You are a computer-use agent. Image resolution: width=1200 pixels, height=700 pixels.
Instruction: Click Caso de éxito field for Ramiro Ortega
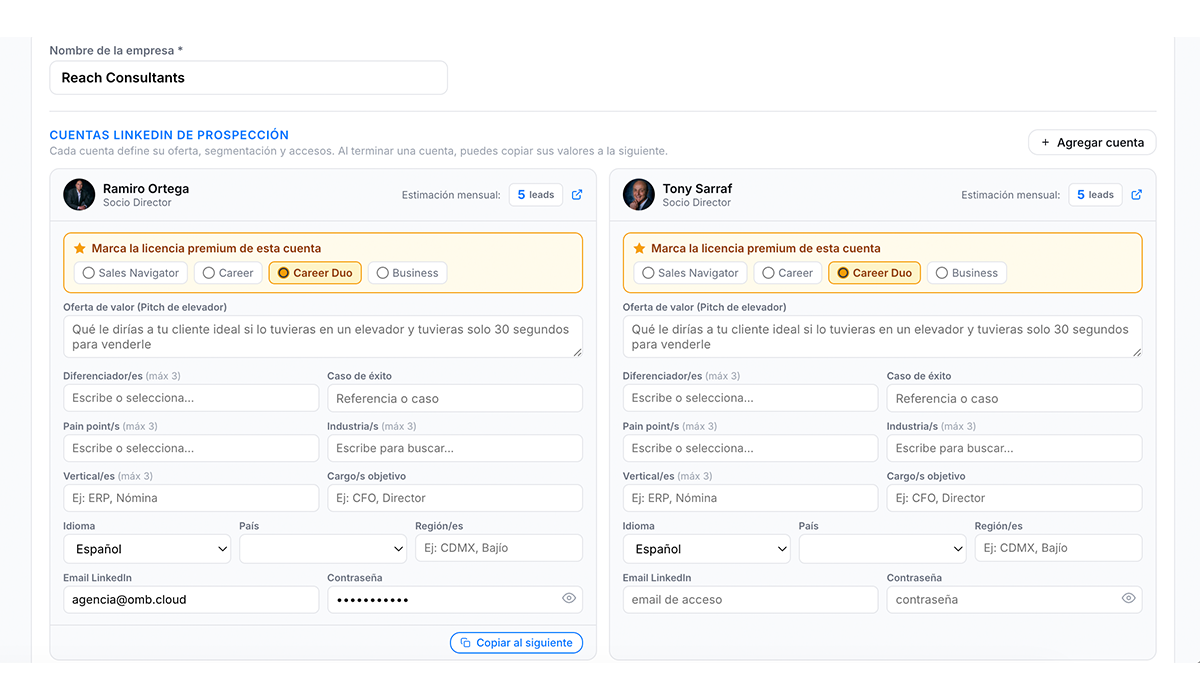(455, 398)
